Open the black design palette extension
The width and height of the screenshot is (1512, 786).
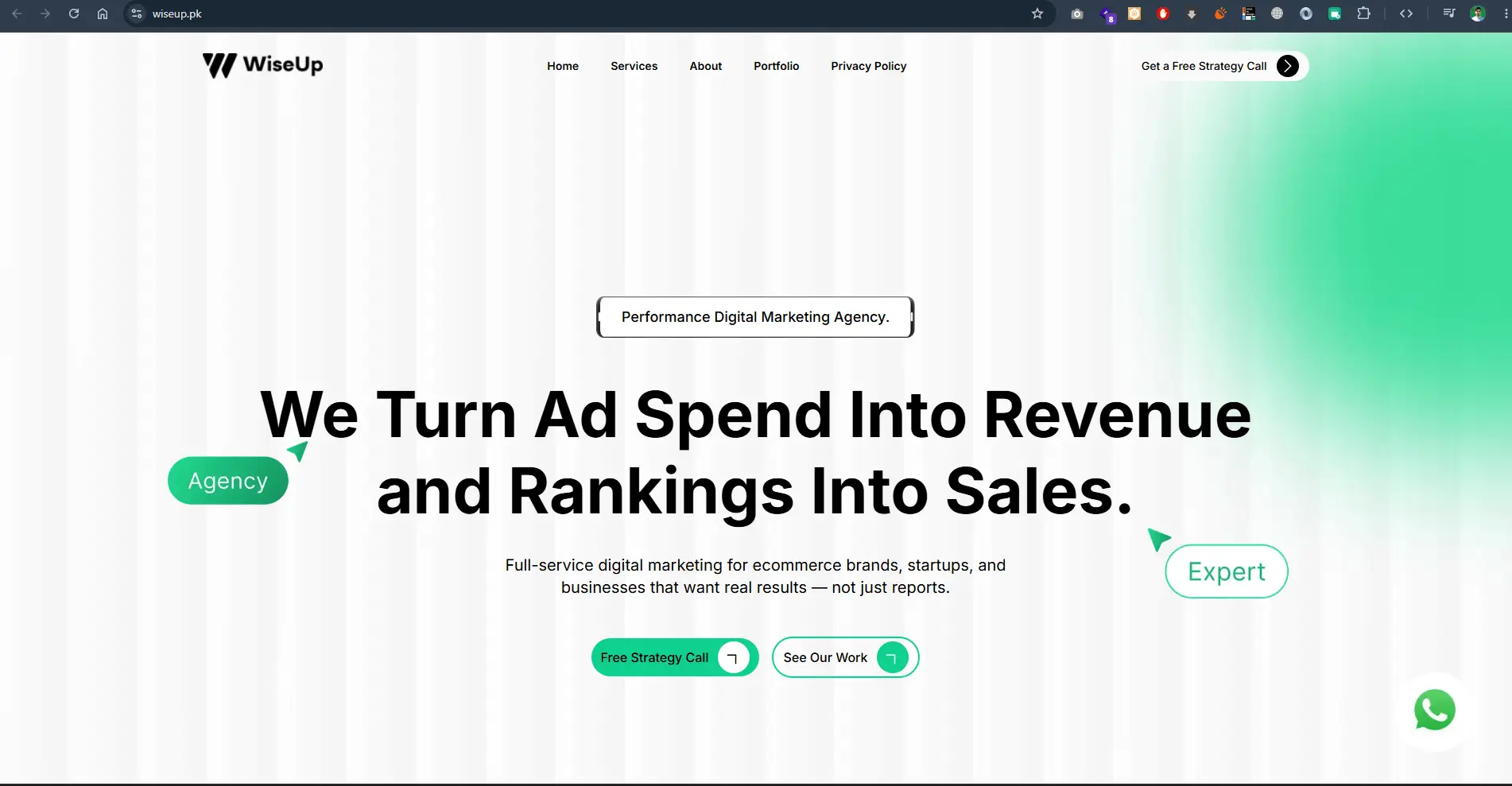[x=1249, y=14]
